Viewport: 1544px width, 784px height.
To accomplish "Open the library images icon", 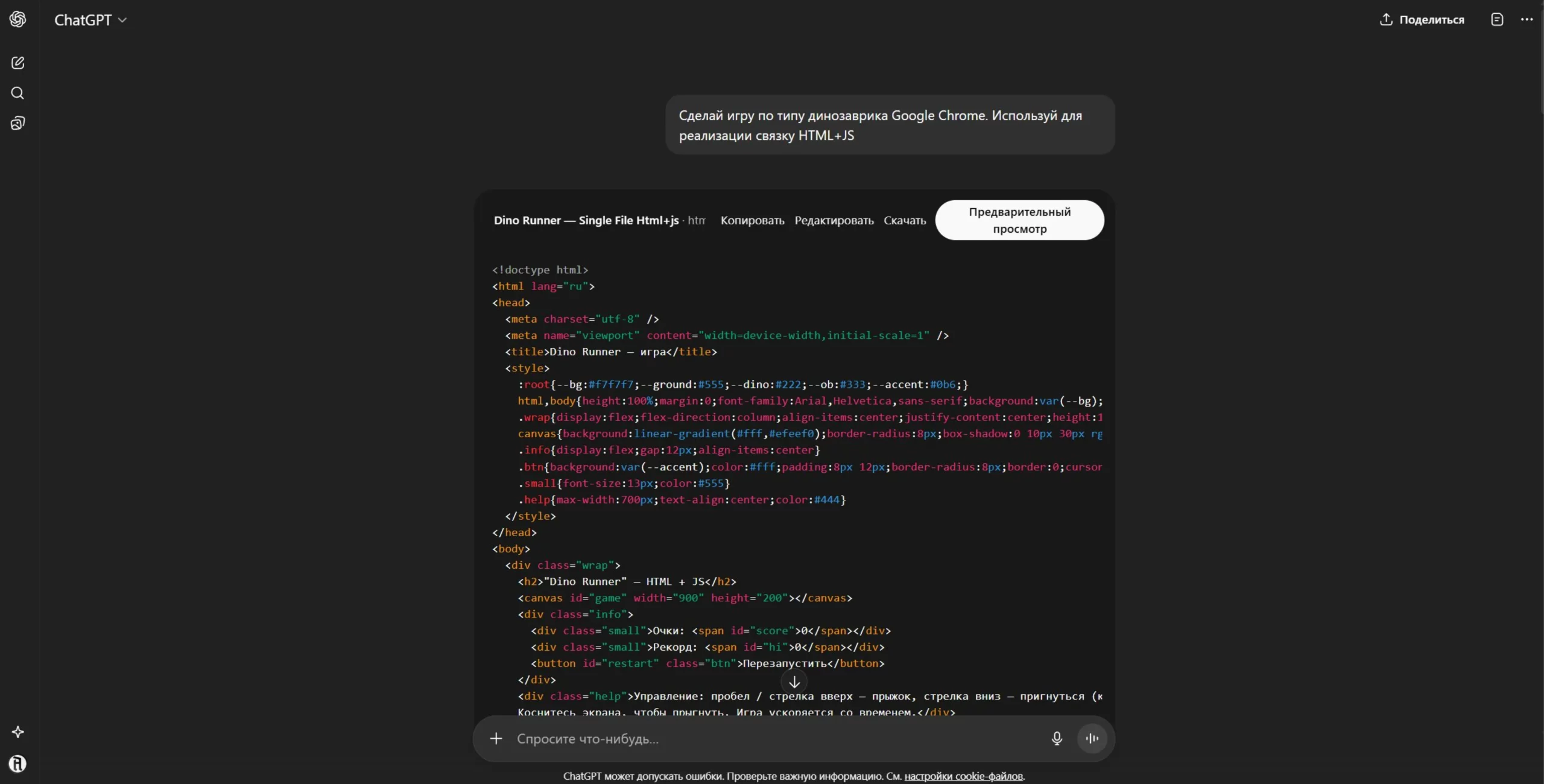I will tap(17, 124).
